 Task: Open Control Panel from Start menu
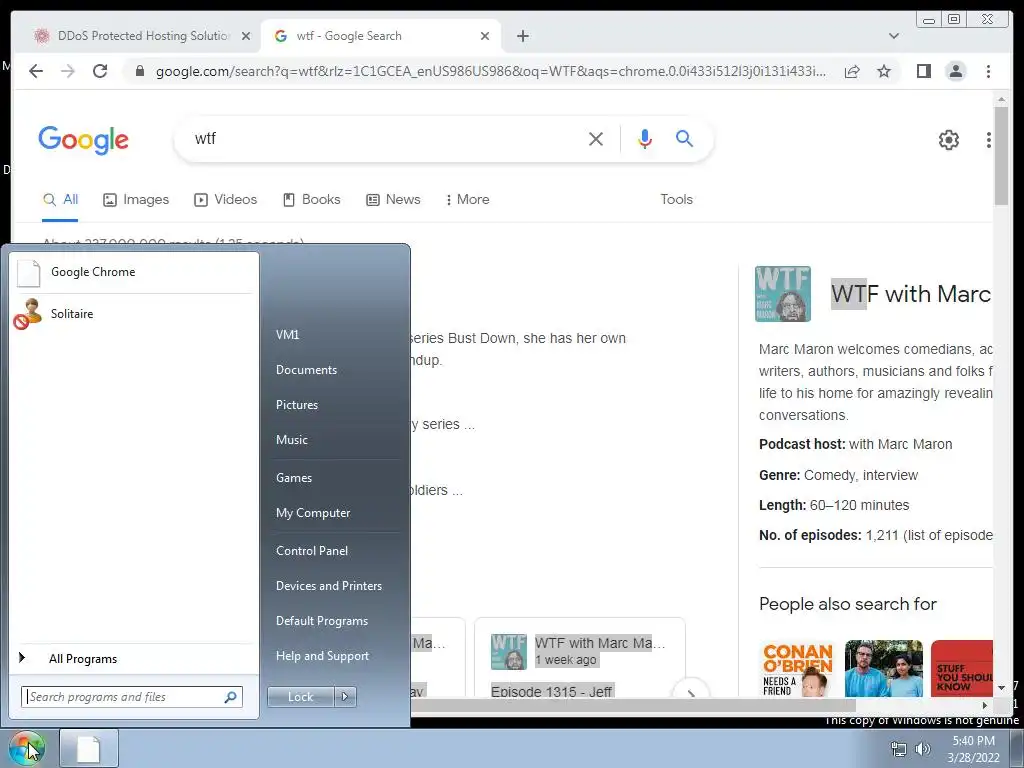[x=312, y=551]
